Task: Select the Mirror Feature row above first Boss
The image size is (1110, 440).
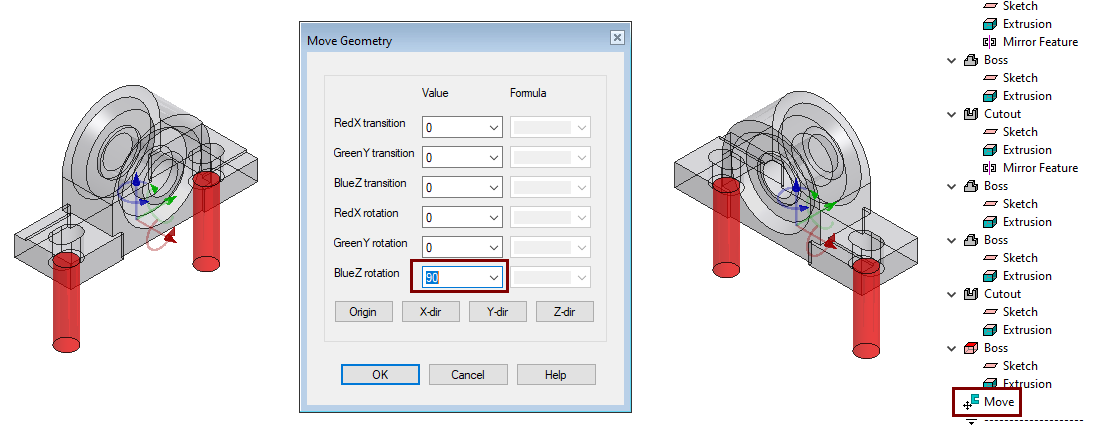Action: pyautogui.click(x=1031, y=42)
